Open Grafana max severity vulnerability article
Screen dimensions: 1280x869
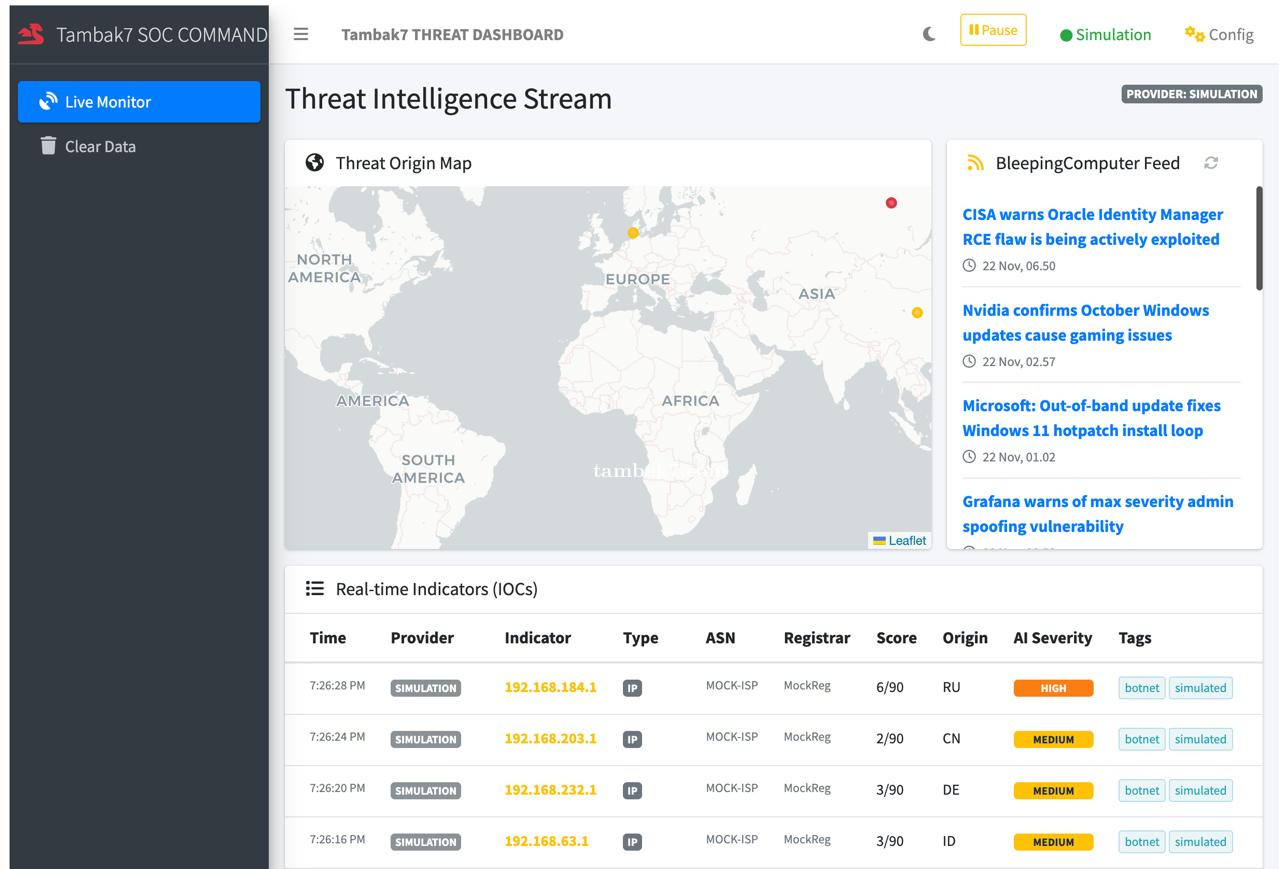pos(1097,513)
